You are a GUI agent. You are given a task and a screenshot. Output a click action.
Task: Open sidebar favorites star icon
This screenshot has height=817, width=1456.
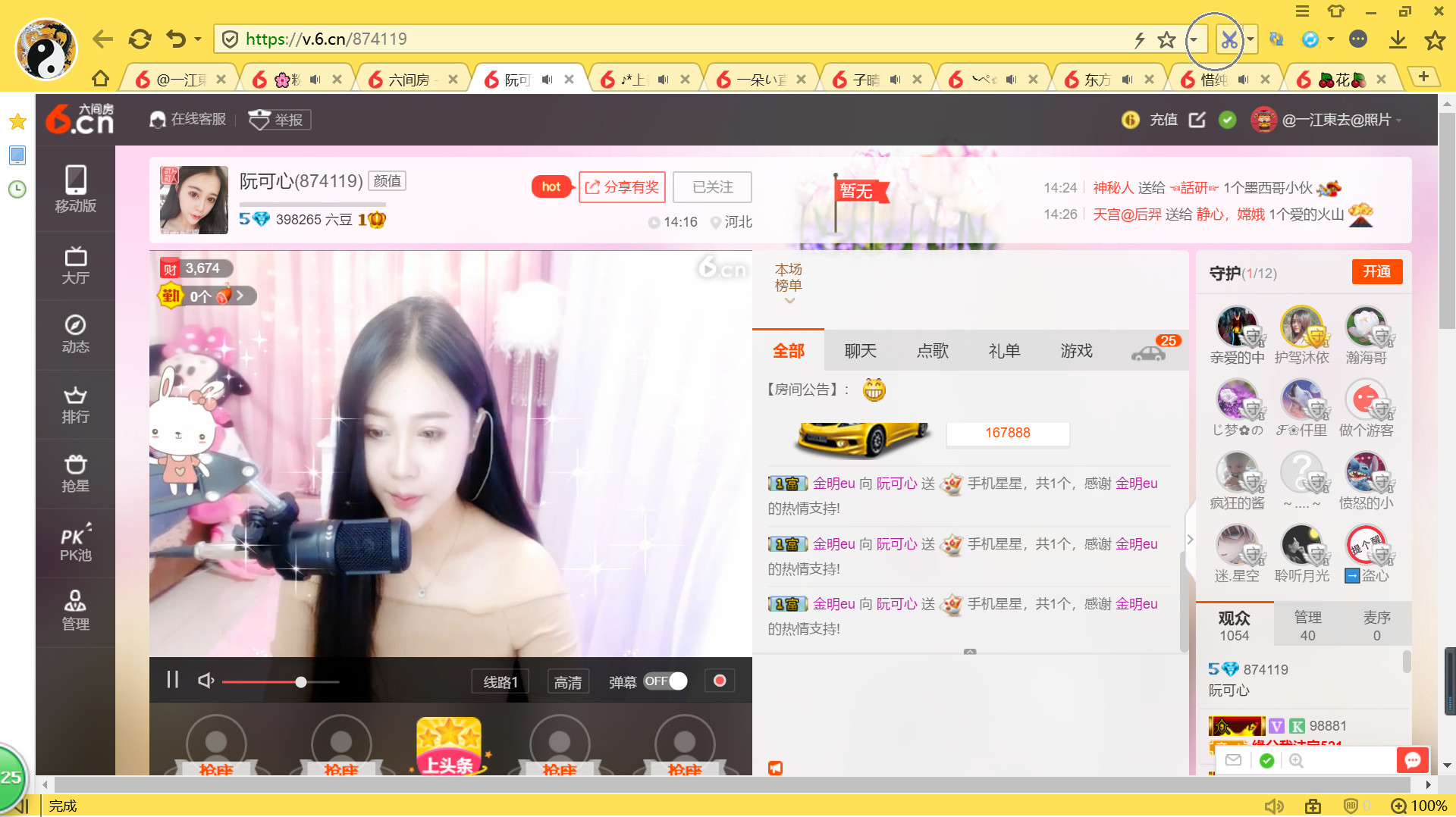[x=17, y=121]
